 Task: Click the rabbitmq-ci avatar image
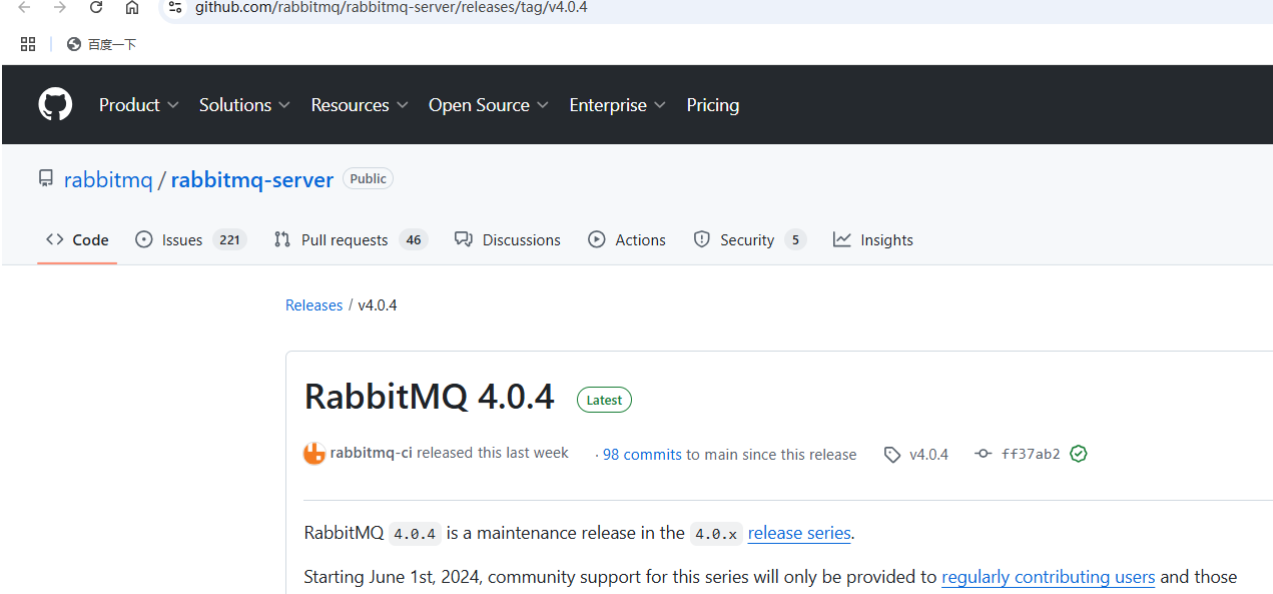[314, 453]
